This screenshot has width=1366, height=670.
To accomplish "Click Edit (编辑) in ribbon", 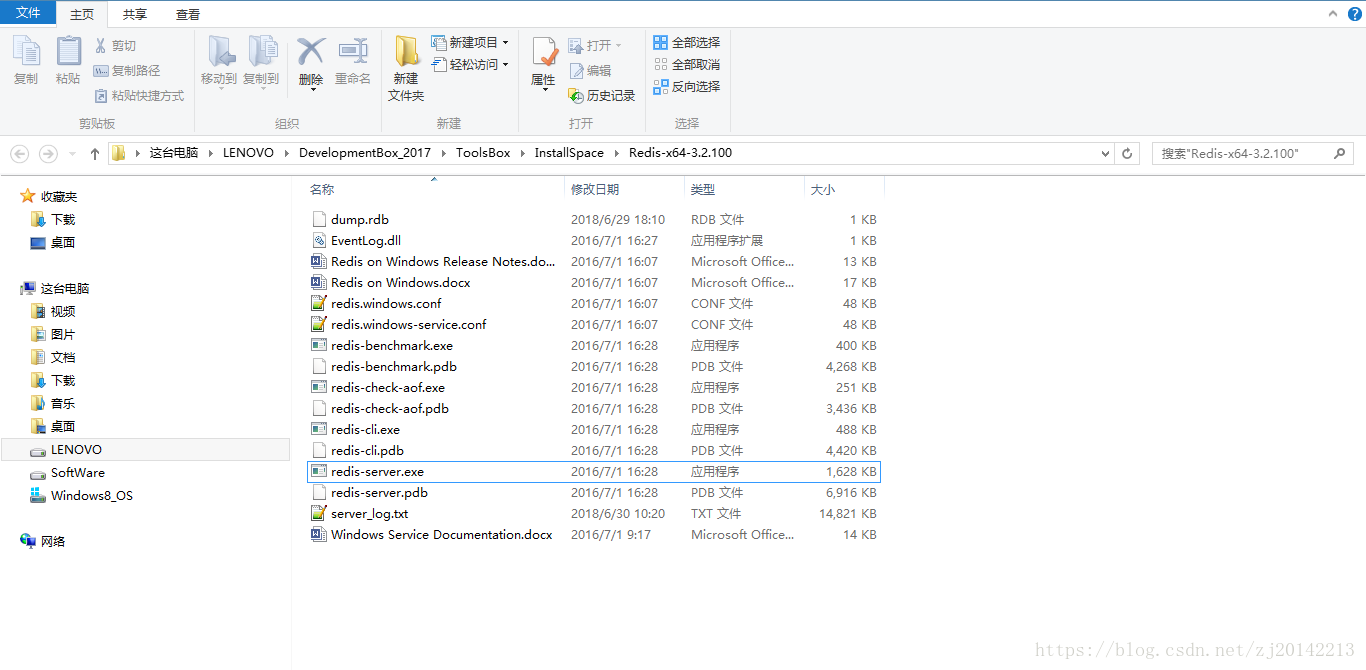I will (590, 71).
